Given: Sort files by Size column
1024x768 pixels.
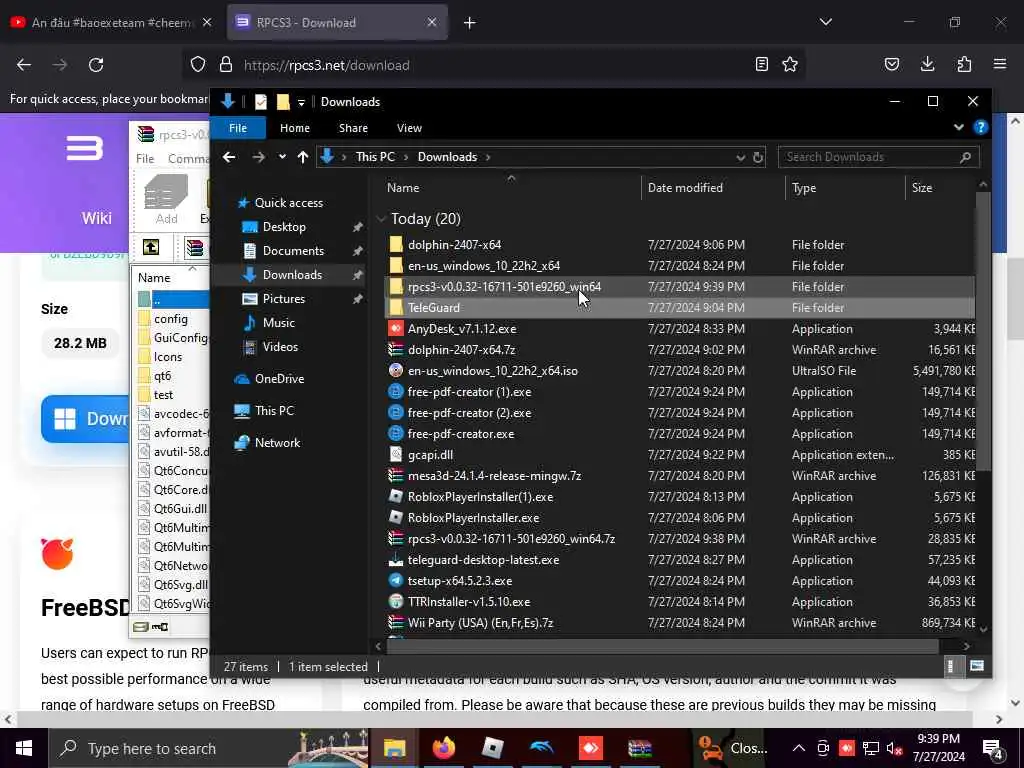Looking at the screenshot, I should (x=921, y=188).
